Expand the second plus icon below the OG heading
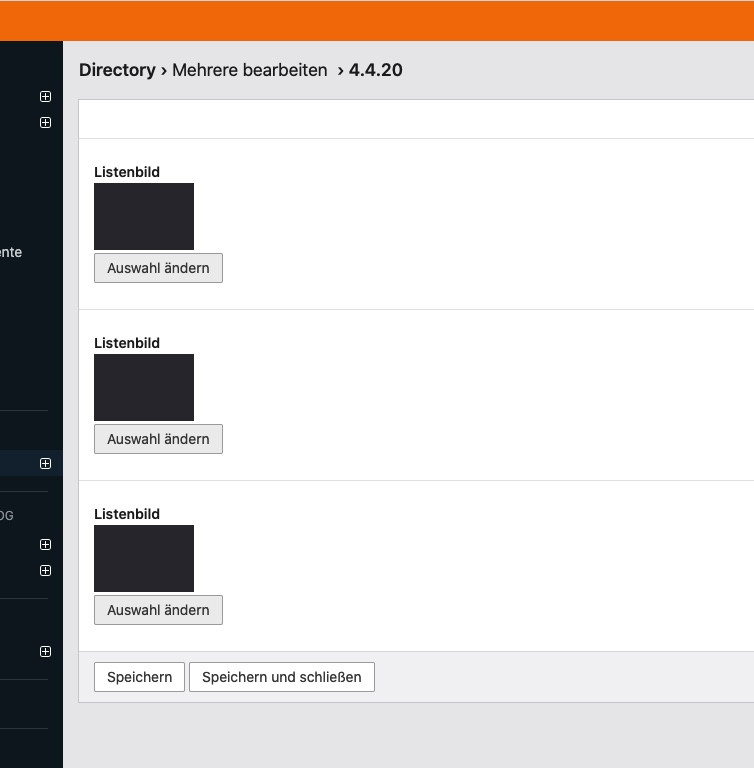 (45, 571)
